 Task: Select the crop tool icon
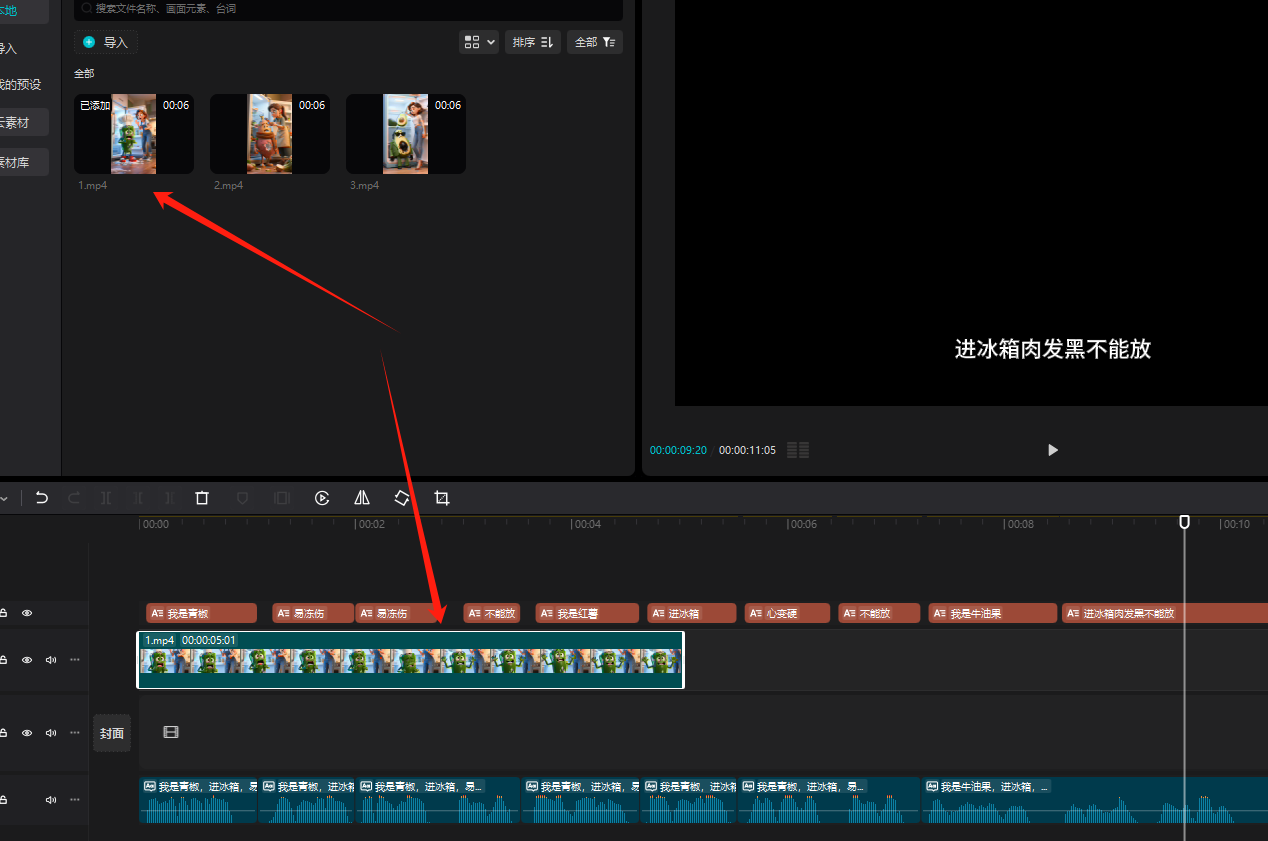coord(442,498)
